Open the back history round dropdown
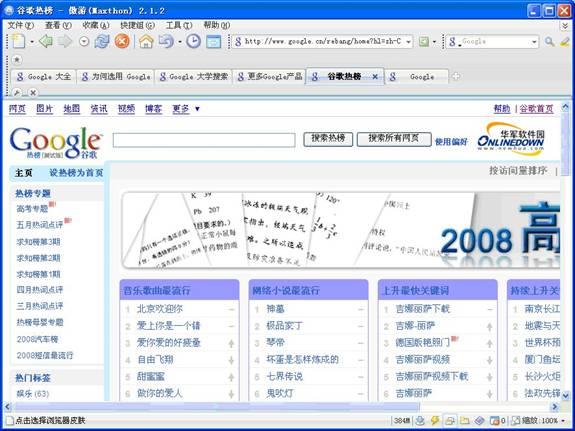575x431 pixels. point(84,41)
